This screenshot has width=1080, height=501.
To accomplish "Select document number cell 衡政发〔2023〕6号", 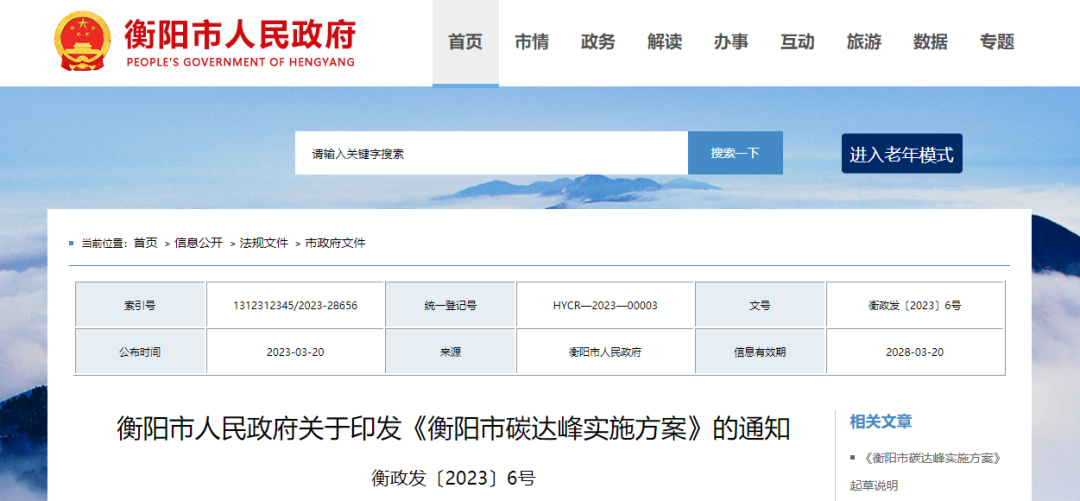I will point(915,305).
